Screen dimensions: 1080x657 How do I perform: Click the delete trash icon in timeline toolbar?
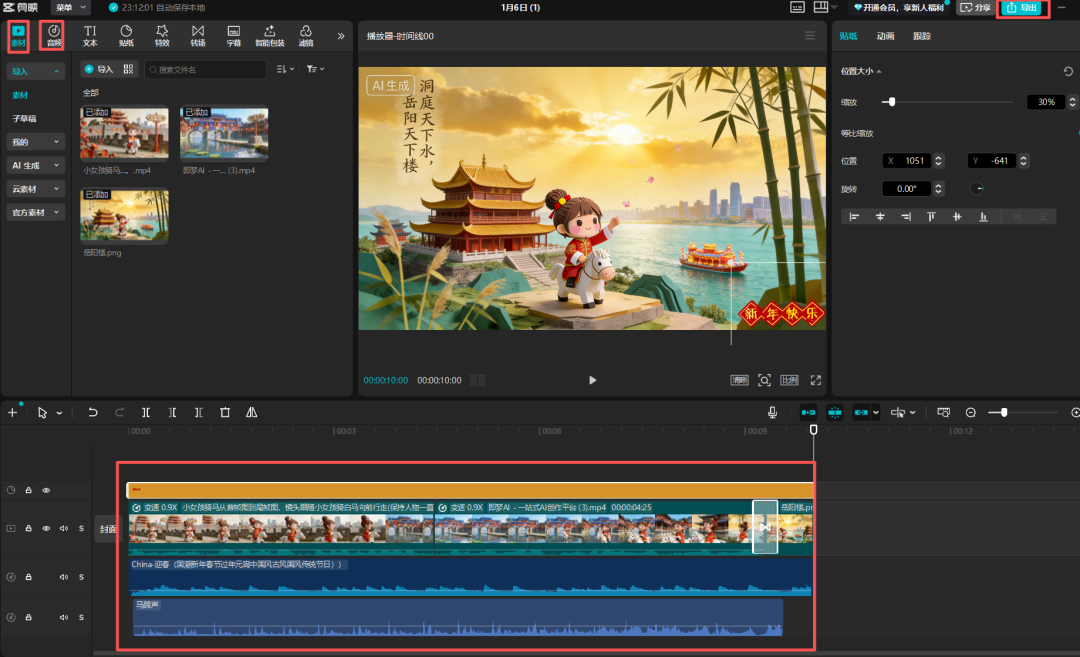coord(225,412)
